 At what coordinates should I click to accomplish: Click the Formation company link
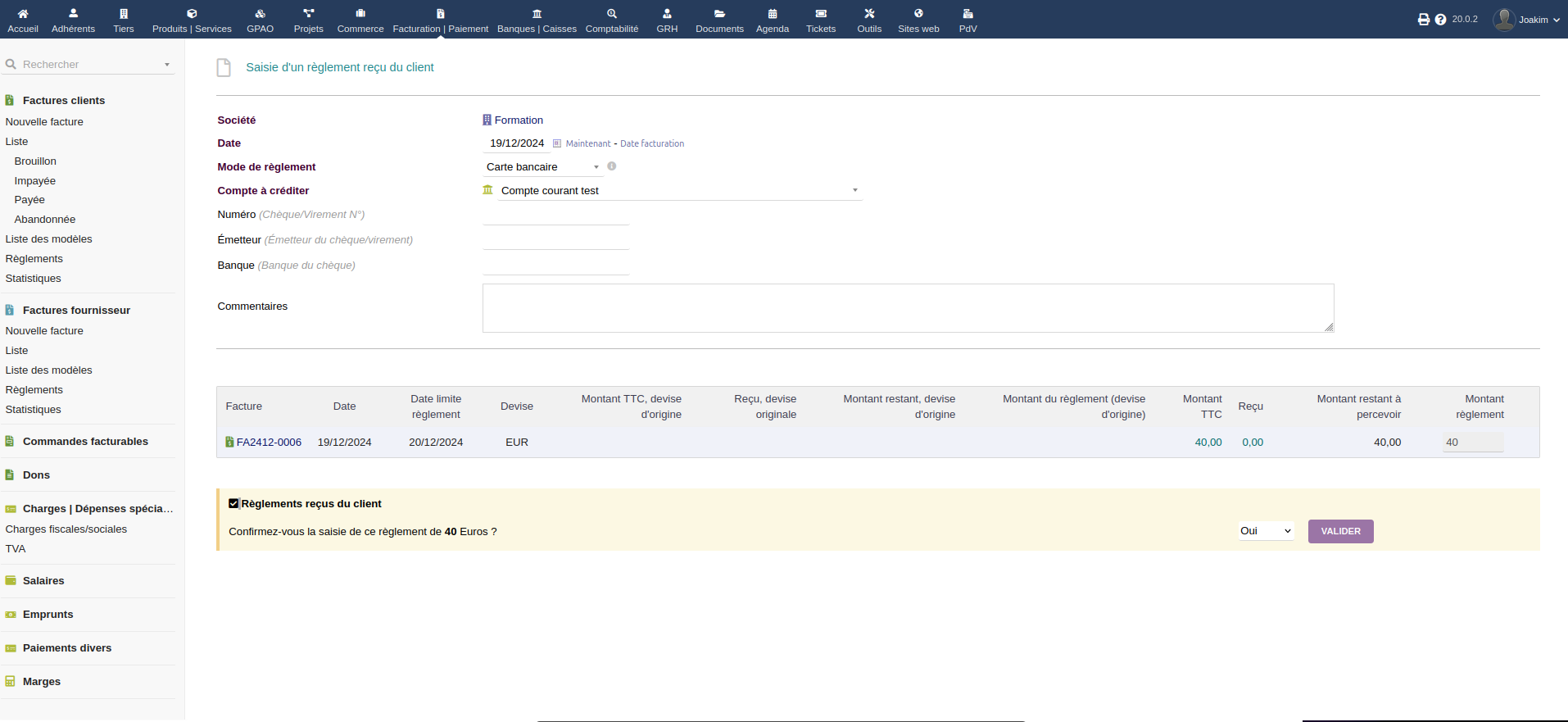pos(519,120)
